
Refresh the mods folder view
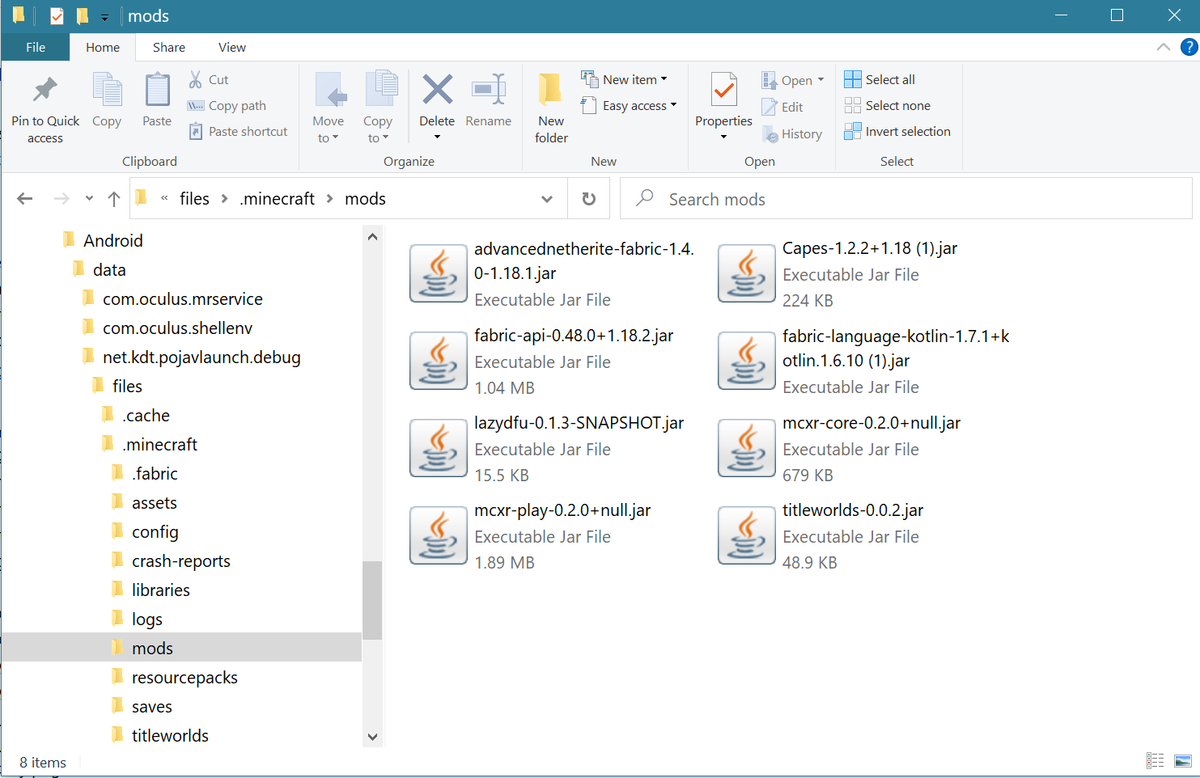point(589,199)
